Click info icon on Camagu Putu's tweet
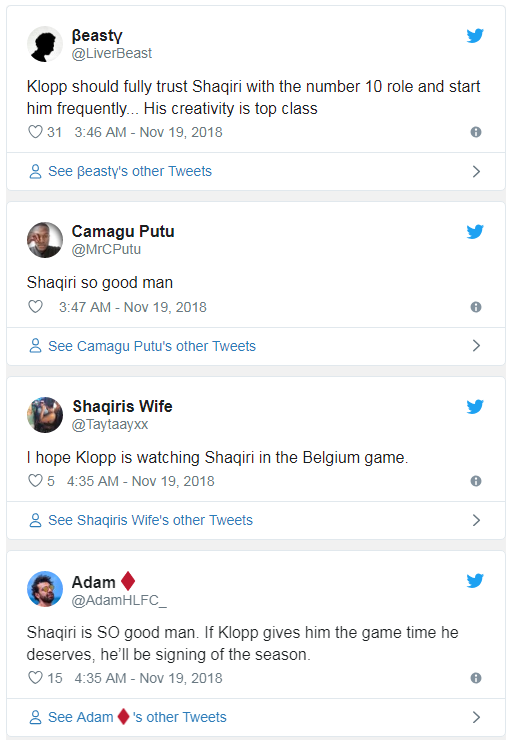The image size is (511, 740). tap(476, 307)
